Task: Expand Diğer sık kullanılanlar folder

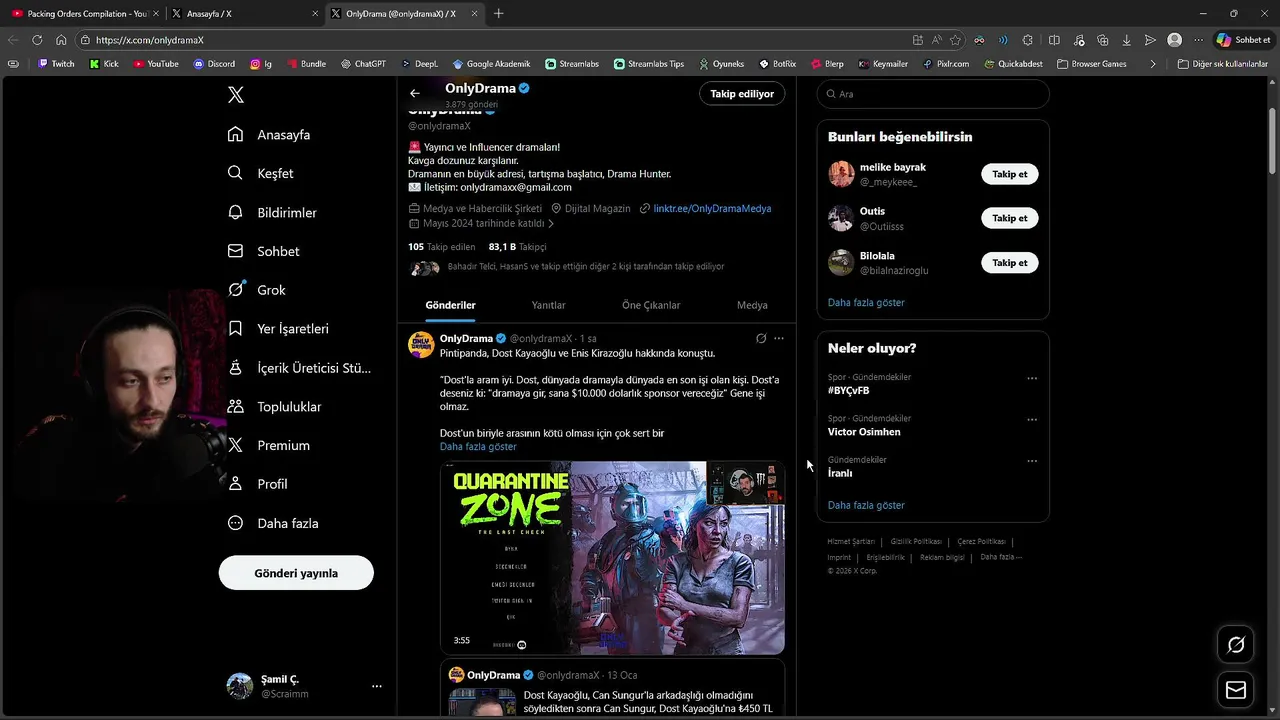Action: click(x=1223, y=64)
